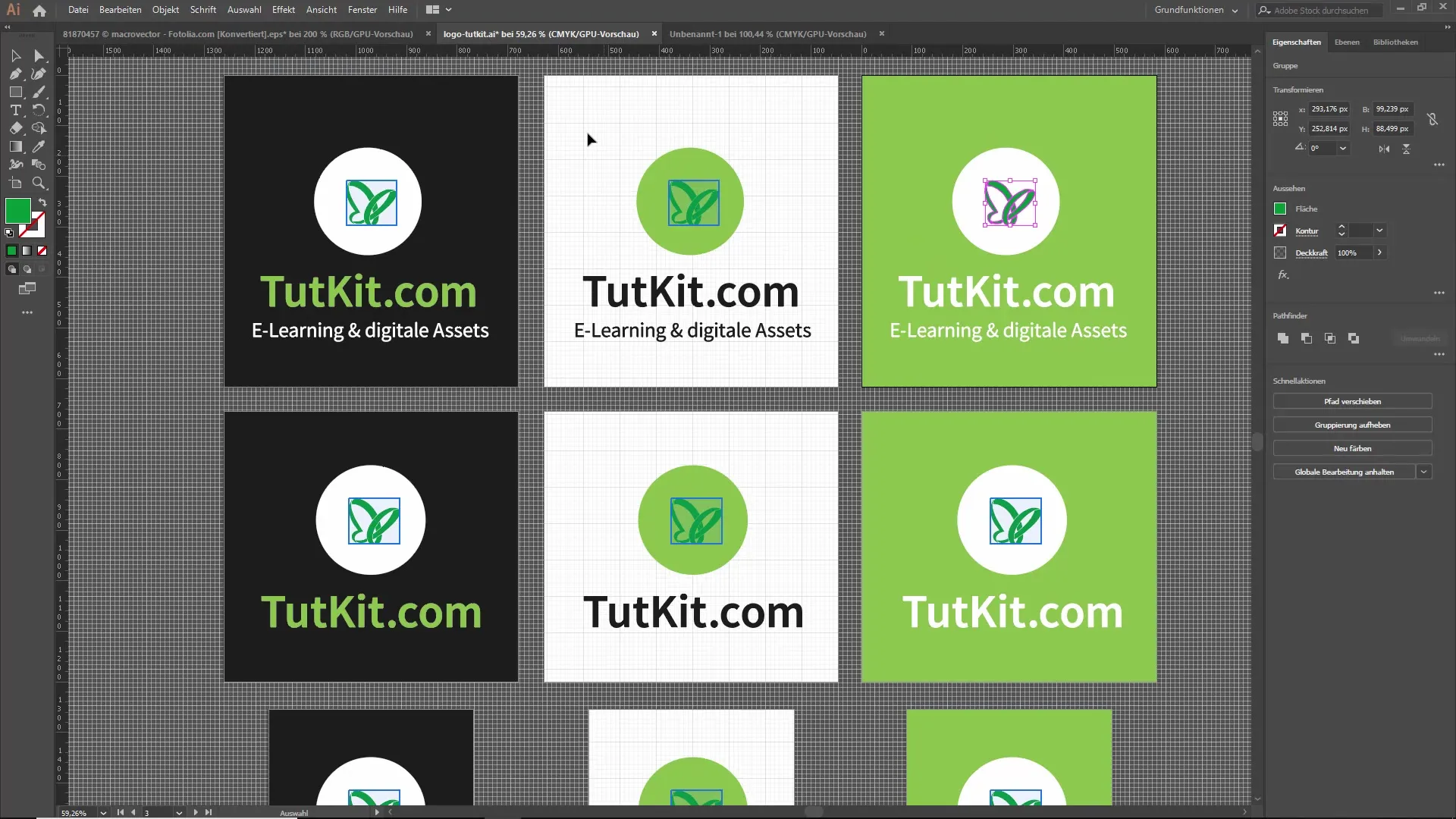This screenshot has height=819, width=1456.
Task: Open the fx effects menu
Action: pos(1283,275)
